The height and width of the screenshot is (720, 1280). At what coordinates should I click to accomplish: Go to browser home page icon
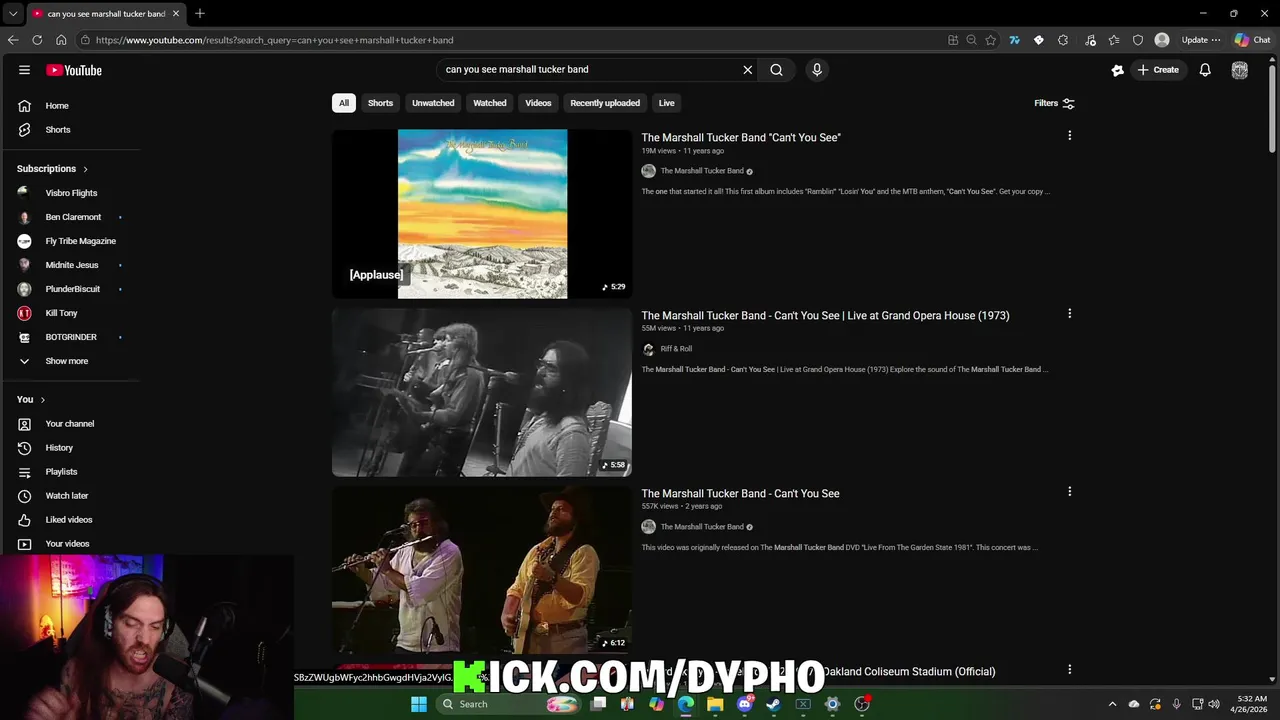[61, 40]
